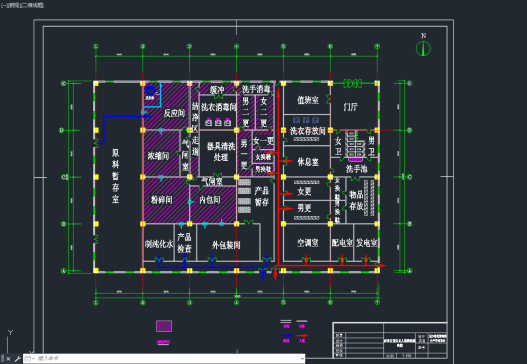Screen dimensions: 527x364
Task: Click the 反应间 room label
Action: 174,113
